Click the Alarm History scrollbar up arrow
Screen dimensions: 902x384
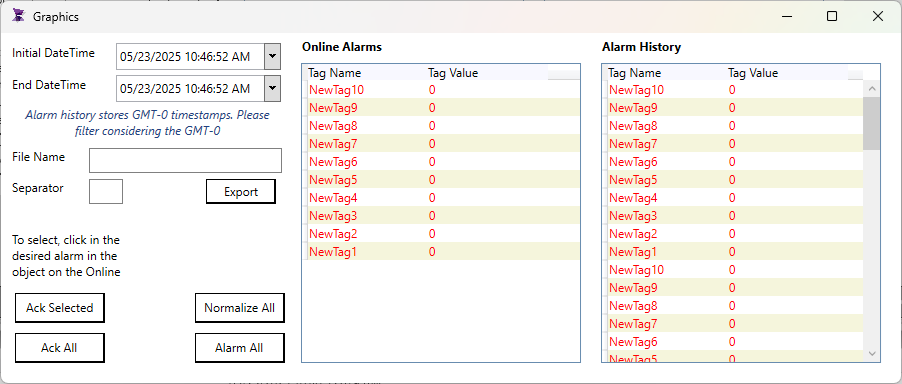tap(872, 89)
